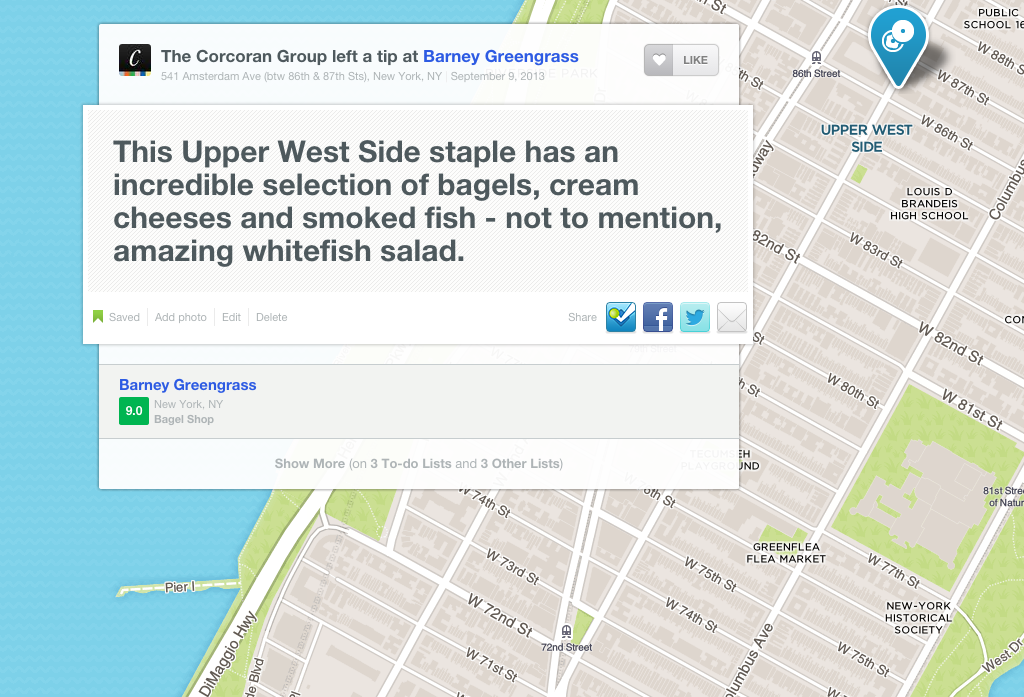Share tip via email envelope icon

pos(732,317)
